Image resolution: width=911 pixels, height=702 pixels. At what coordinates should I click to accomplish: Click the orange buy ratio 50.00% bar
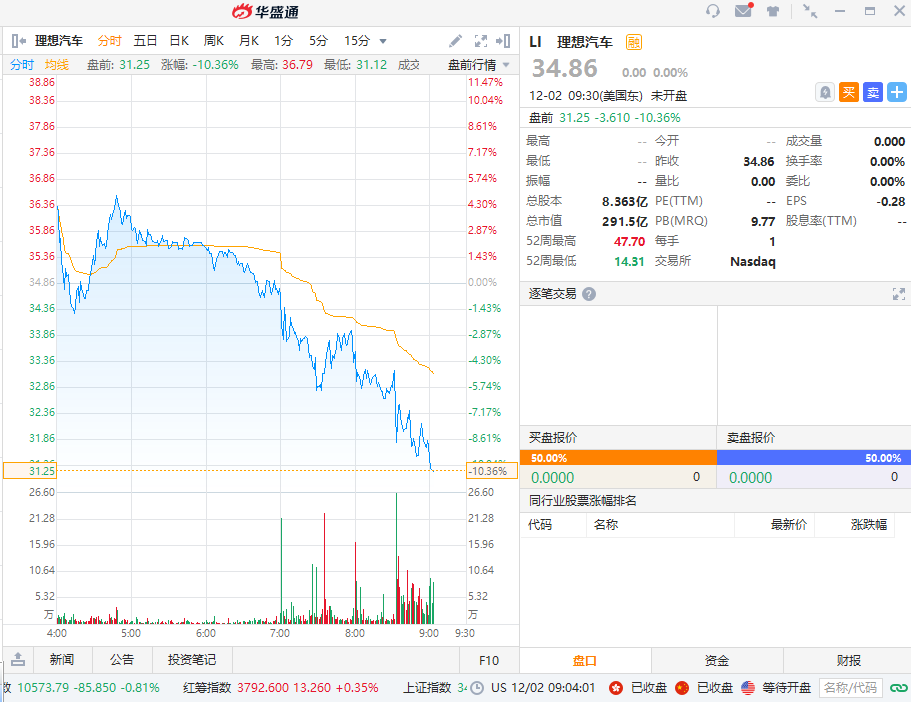coord(618,458)
